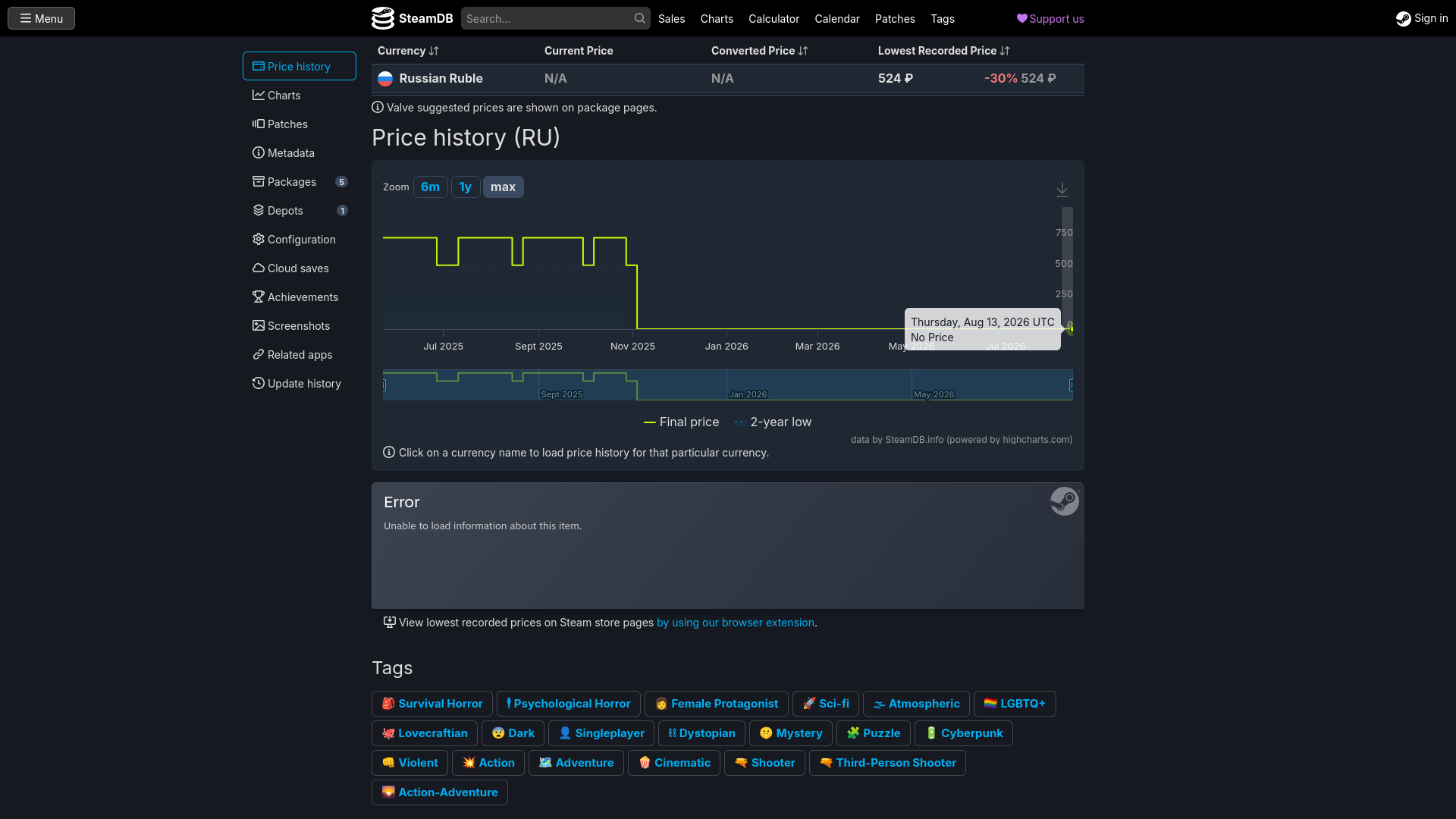This screenshot has height=819, width=1456.
Task: Click the Packages box icon
Action: [259, 181]
